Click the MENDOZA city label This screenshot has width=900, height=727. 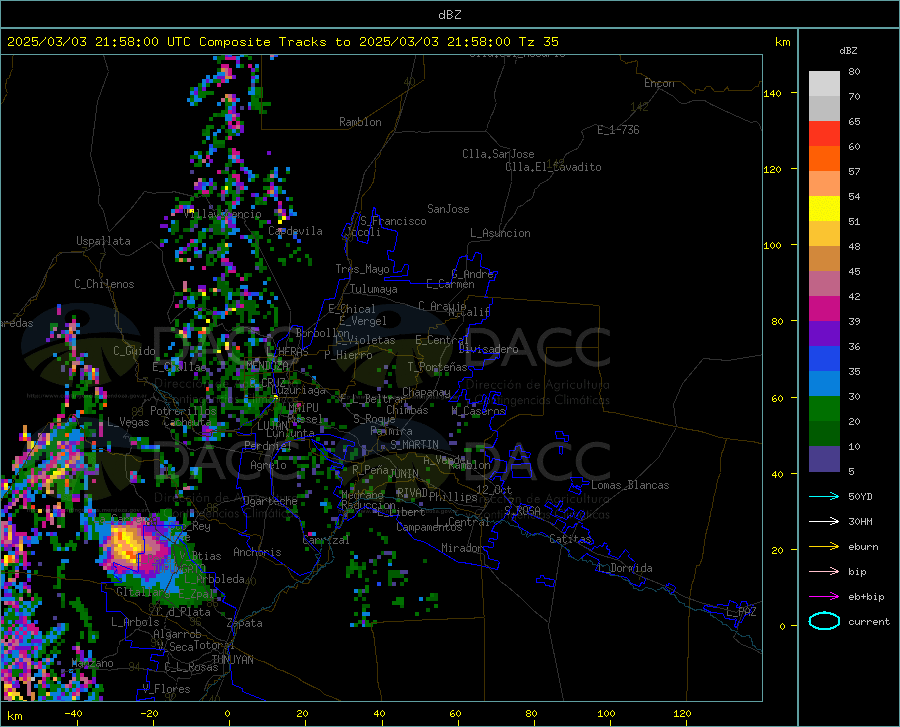pyautogui.click(x=267, y=365)
